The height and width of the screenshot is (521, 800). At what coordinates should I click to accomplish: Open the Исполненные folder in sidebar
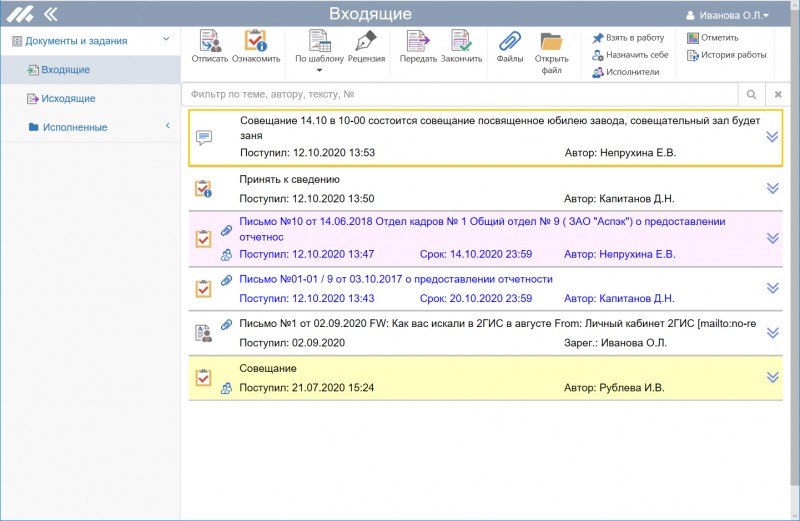coord(74,127)
